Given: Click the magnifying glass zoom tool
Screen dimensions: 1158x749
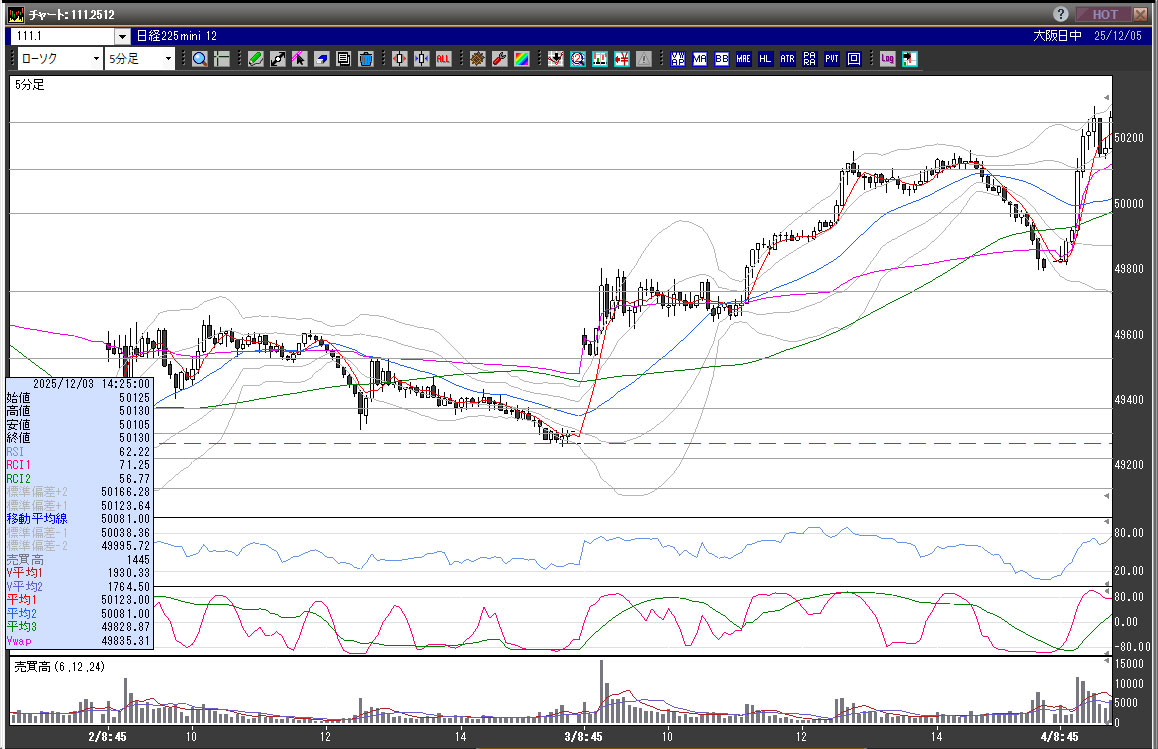Looking at the screenshot, I should click(200, 59).
